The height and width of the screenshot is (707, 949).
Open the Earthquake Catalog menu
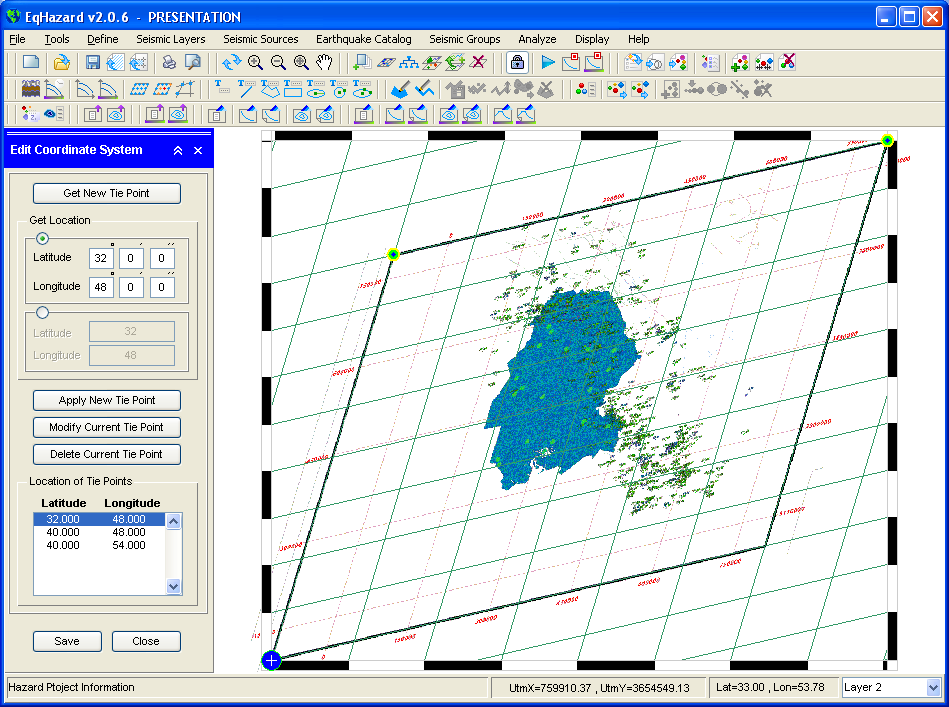tap(363, 39)
